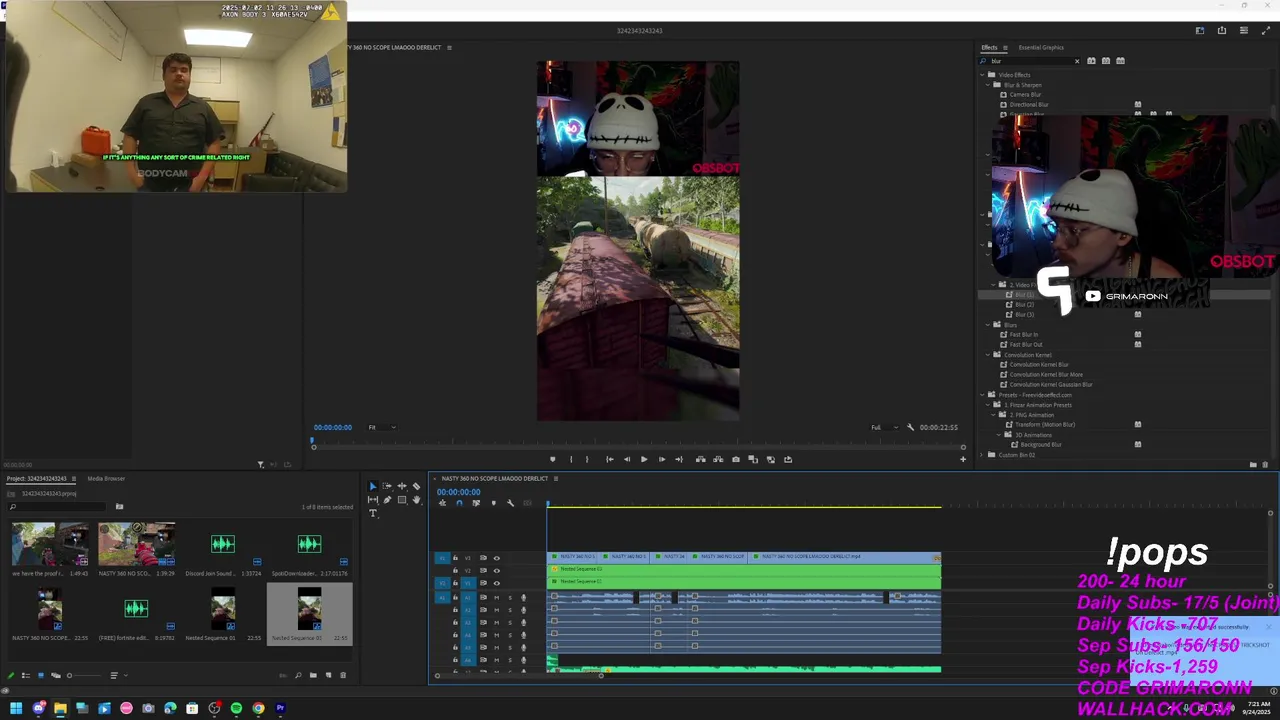Mute audio track A1
The image size is (1280, 720).
pyautogui.click(x=496, y=598)
